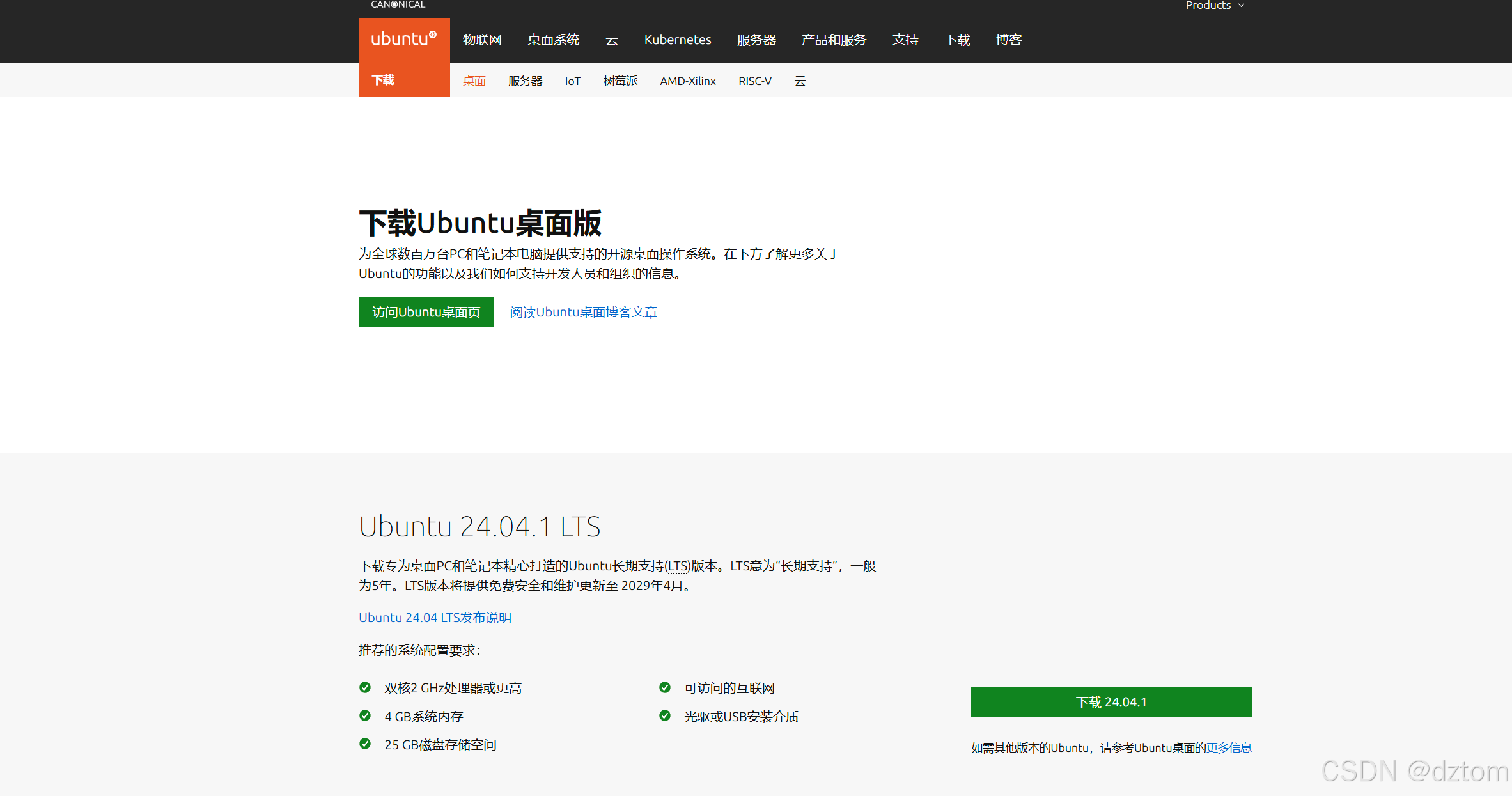Select the IoT download tab
1512x796 pixels.
(x=572, y=81)
